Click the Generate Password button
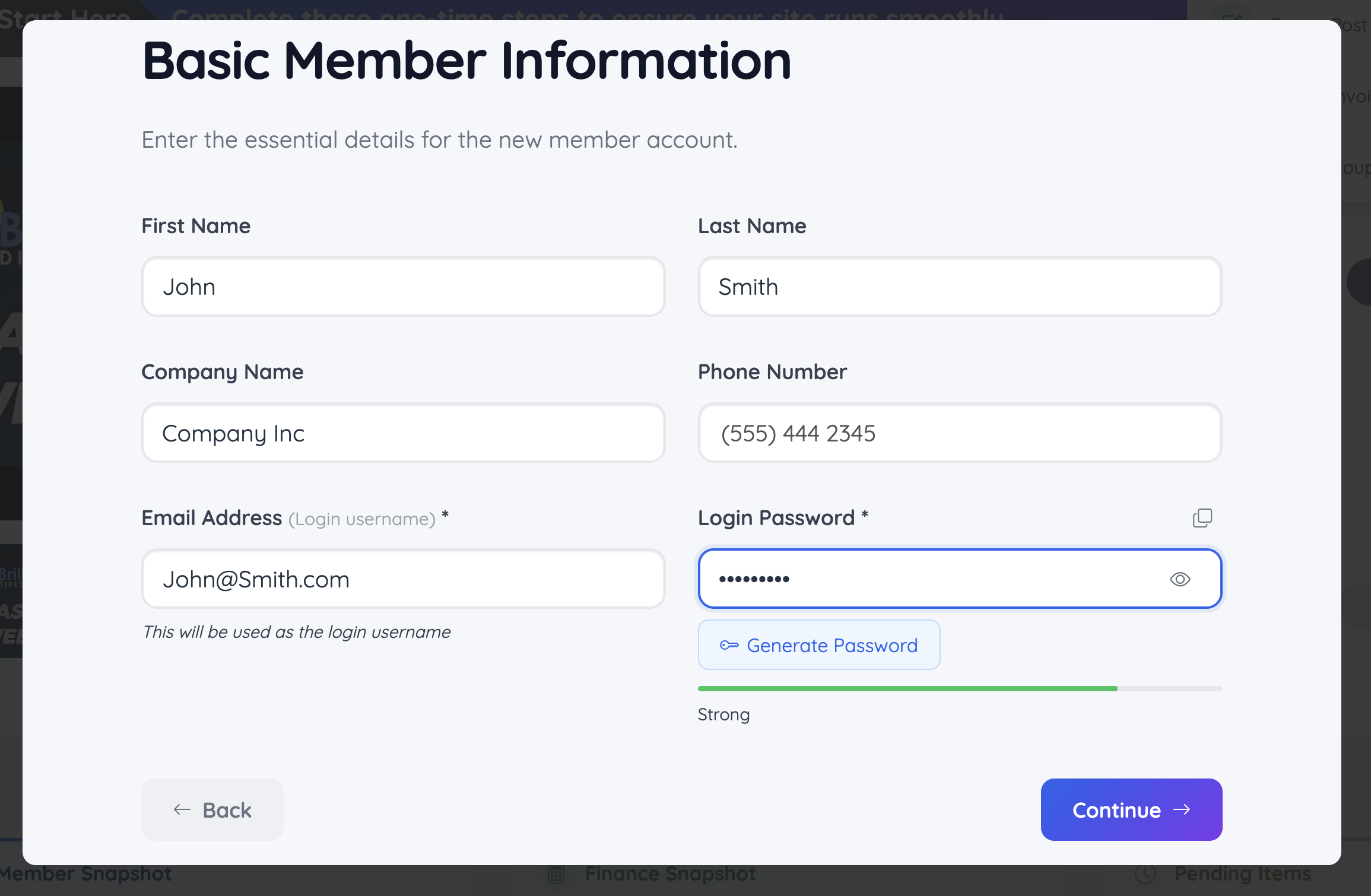The image size is (1371, 896). 818,645
